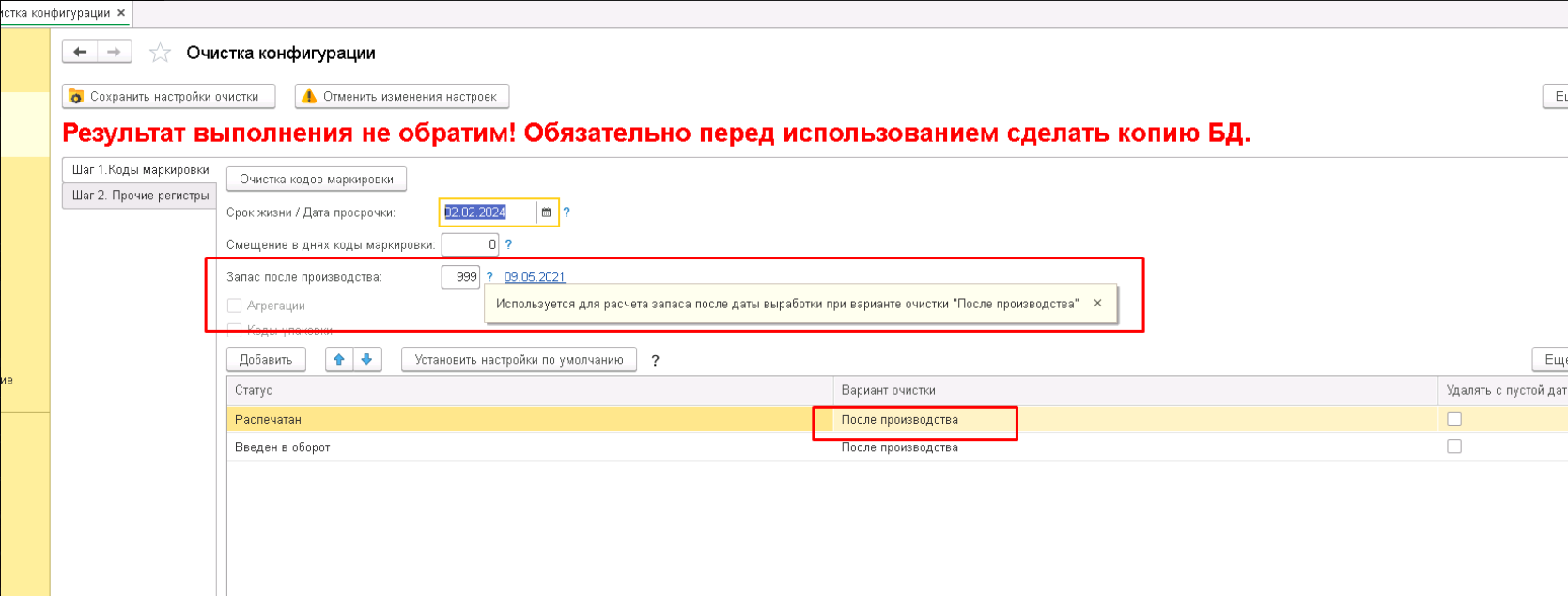The height and width of the screenshot is (596, 1568).
Task: Click 'После производства' cell in Введен в оборот row
Action: click(x=1135, y=447)
